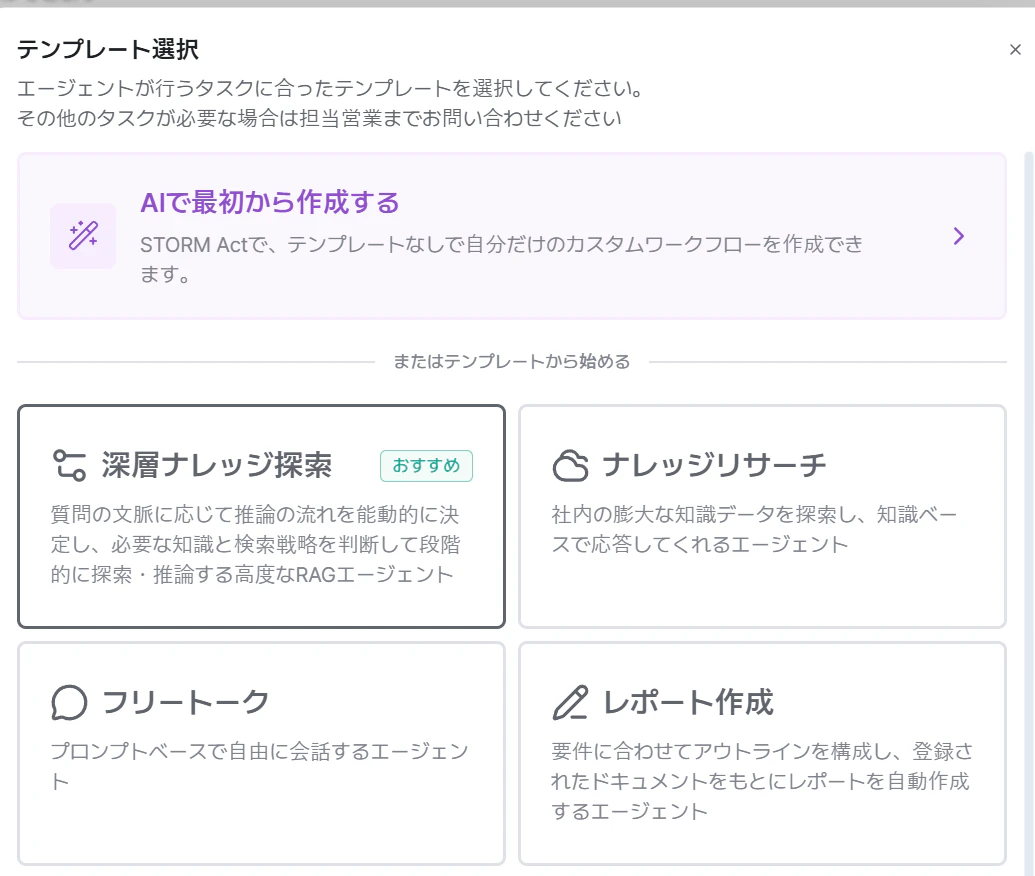Screen dimensions: 1035x876
Task: Click the ナレッジリサーチ cloud icon
Action: pos(570,465)
